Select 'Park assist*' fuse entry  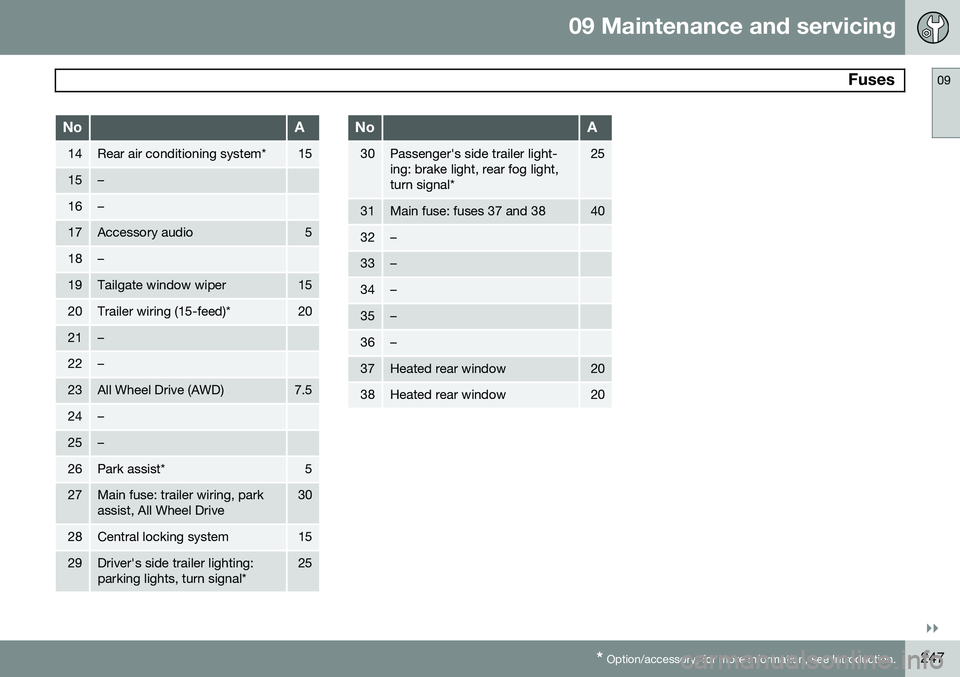coord(131,469)
